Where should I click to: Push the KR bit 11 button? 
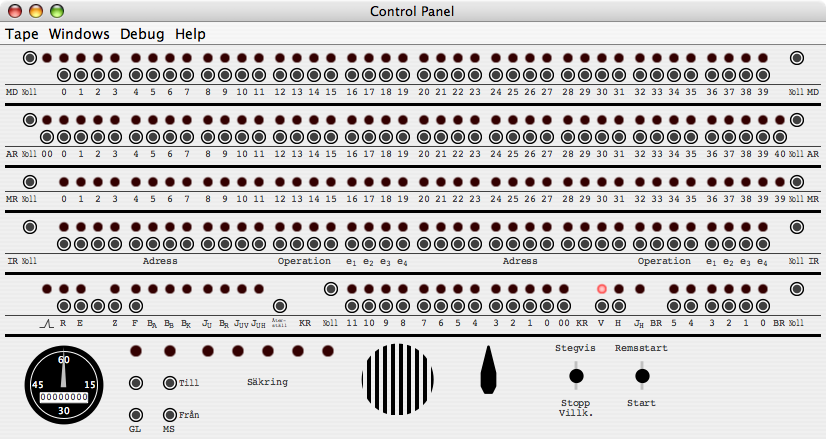tap(352, 306)
